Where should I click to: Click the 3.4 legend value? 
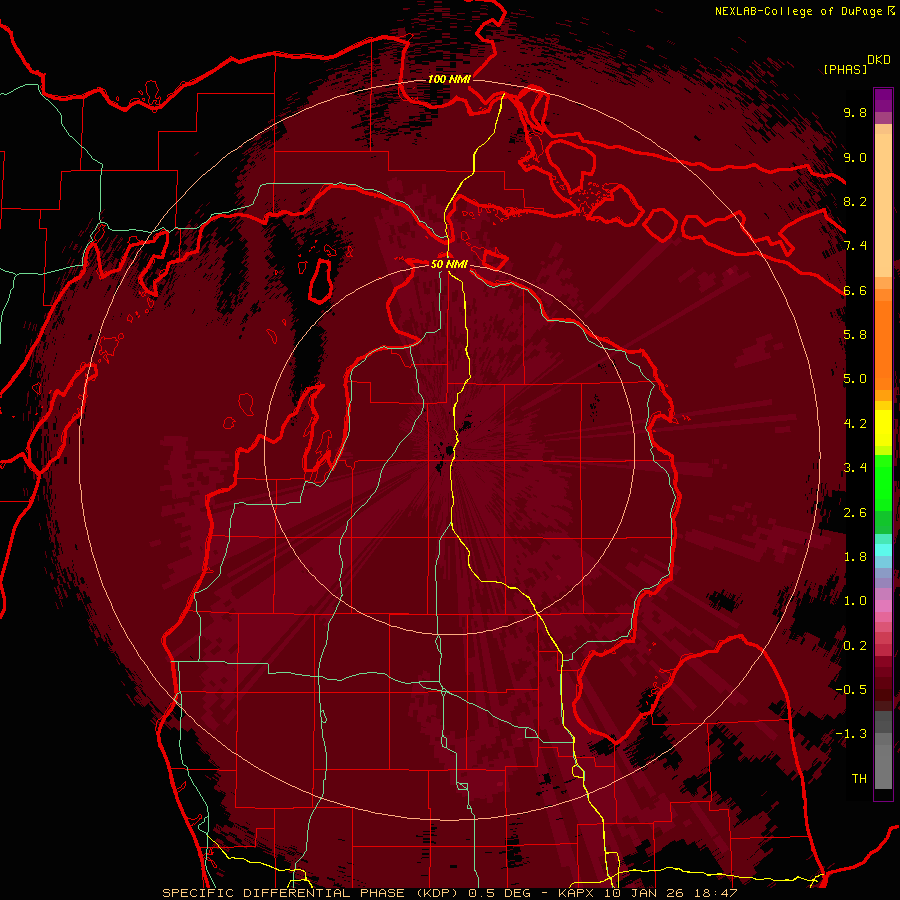tap(855, 468)
